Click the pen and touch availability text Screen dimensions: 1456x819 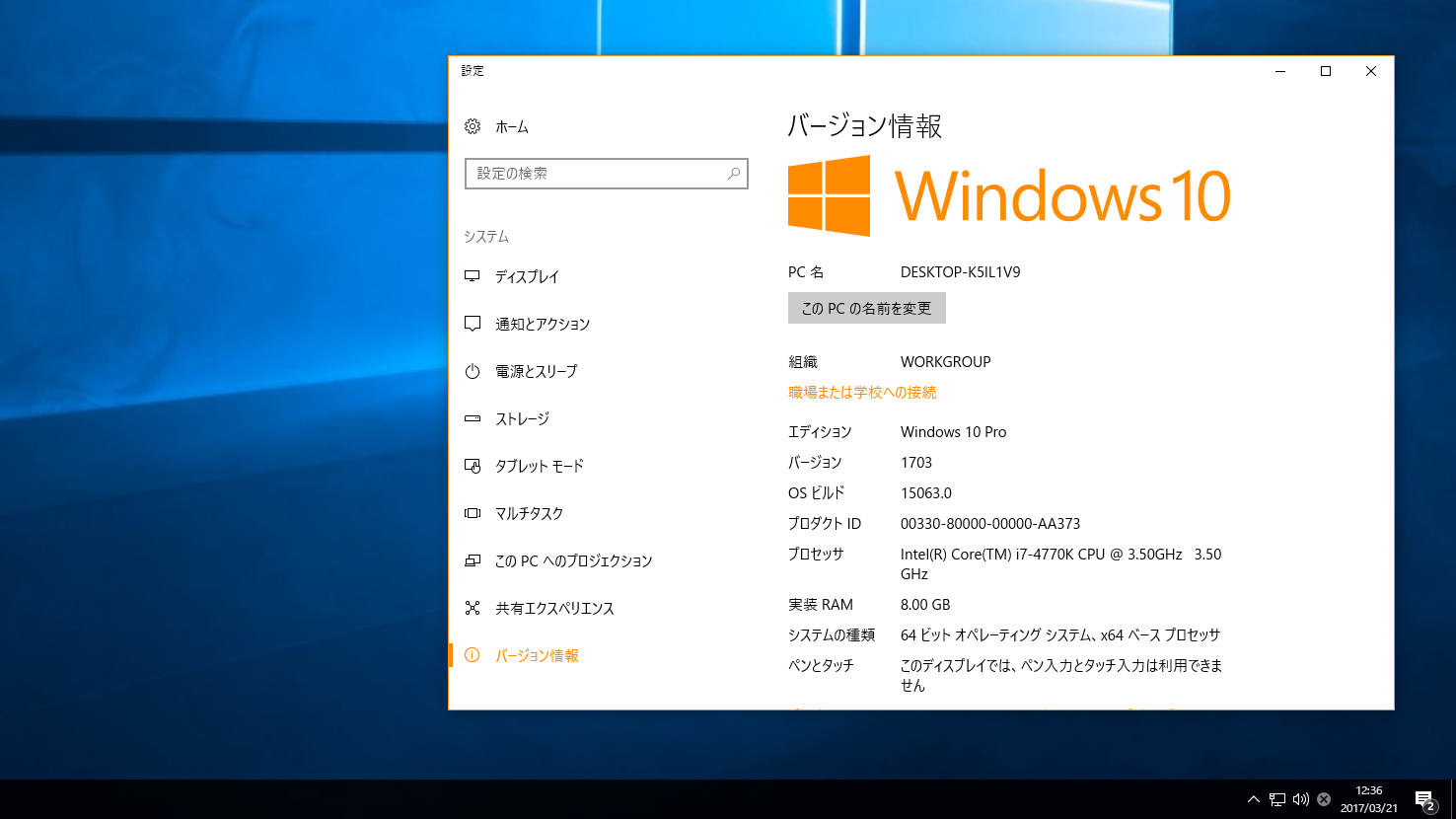pos(1061,676)
